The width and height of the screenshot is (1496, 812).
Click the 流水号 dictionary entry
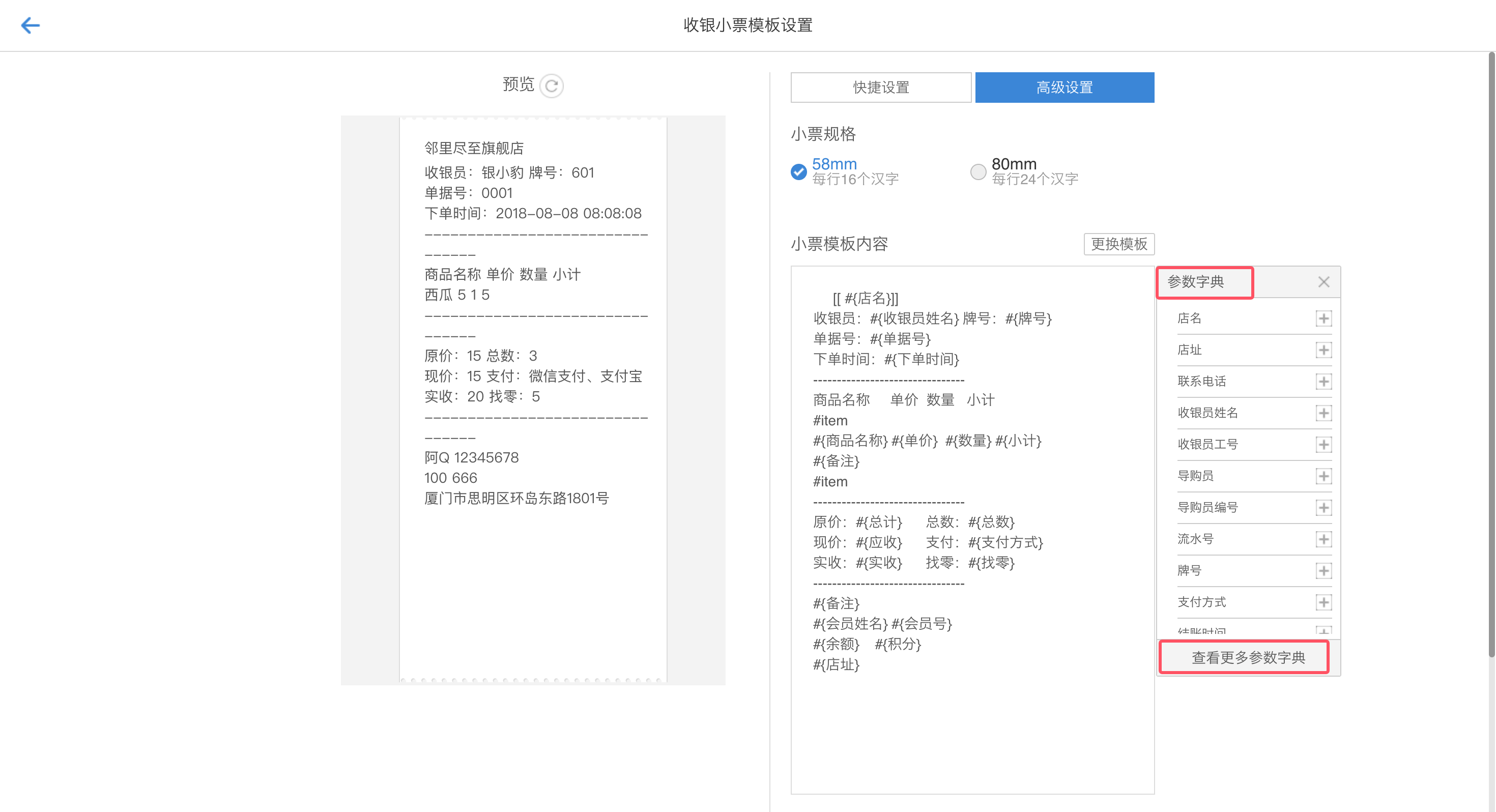(x=1195, y=539)
